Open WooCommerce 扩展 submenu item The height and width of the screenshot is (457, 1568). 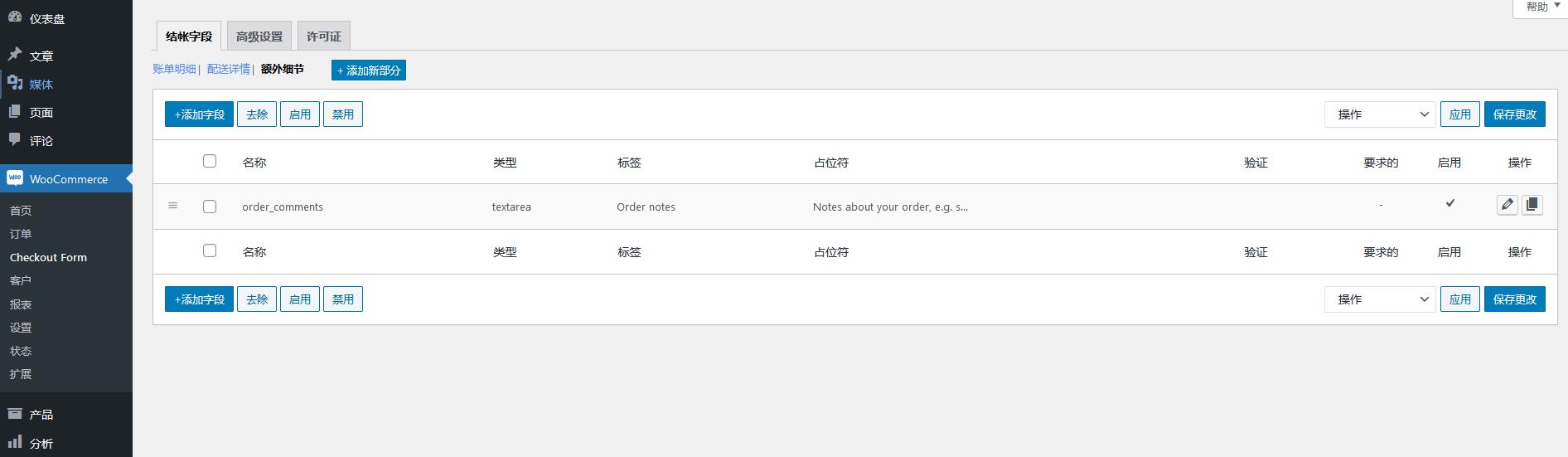(x=21, y=374)
